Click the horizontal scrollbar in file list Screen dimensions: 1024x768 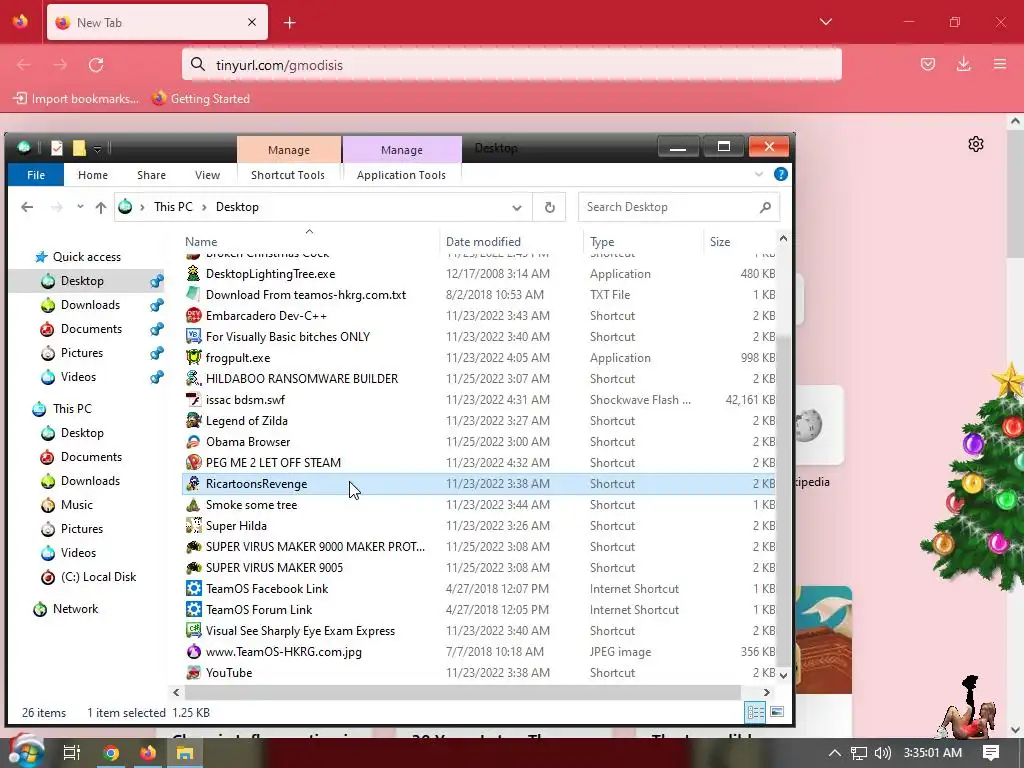click(462, 692)
